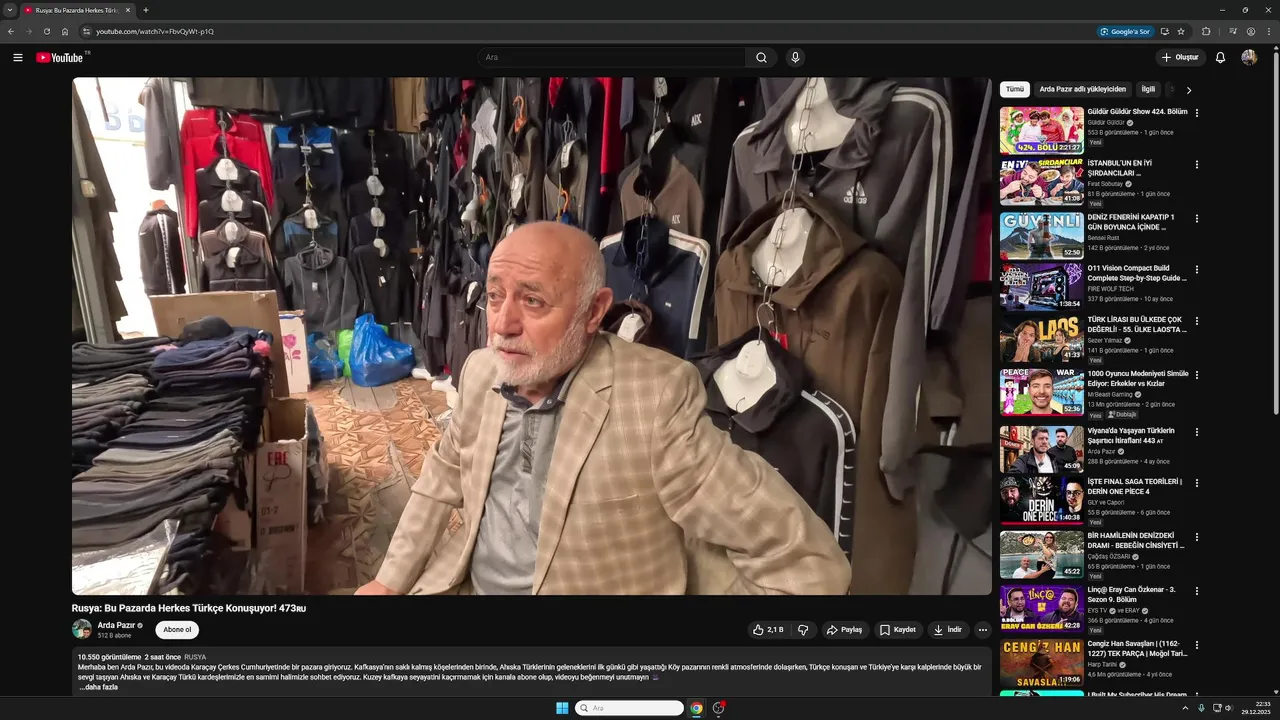The image size is (1280, 720).
Task: Open options menu for Güldür Güldür Show 424
Action: pyautogui.click(x=1196, y=112)
